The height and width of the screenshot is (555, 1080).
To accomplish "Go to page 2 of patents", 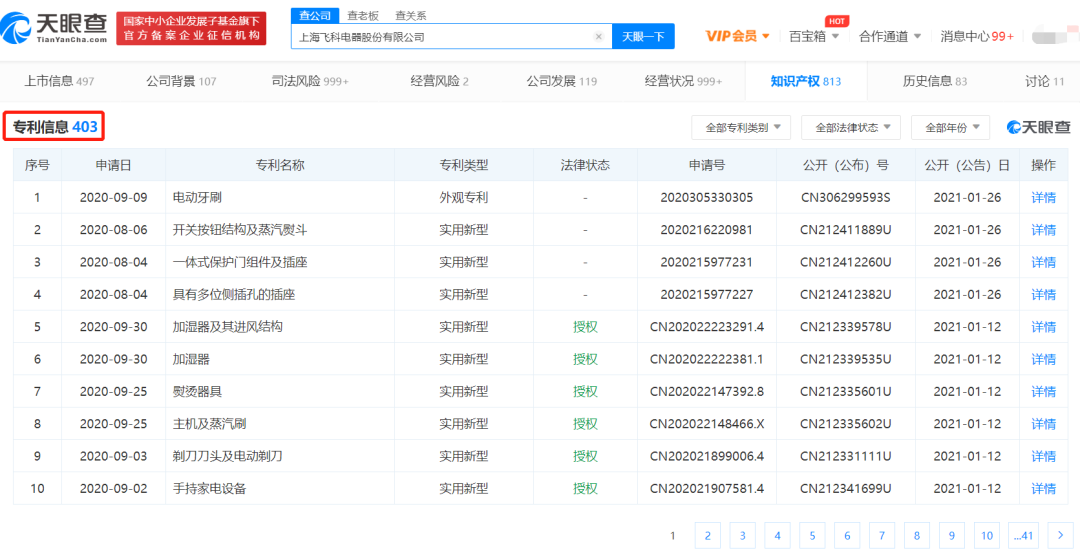I will pyautogui.click(x=707, y=535).
